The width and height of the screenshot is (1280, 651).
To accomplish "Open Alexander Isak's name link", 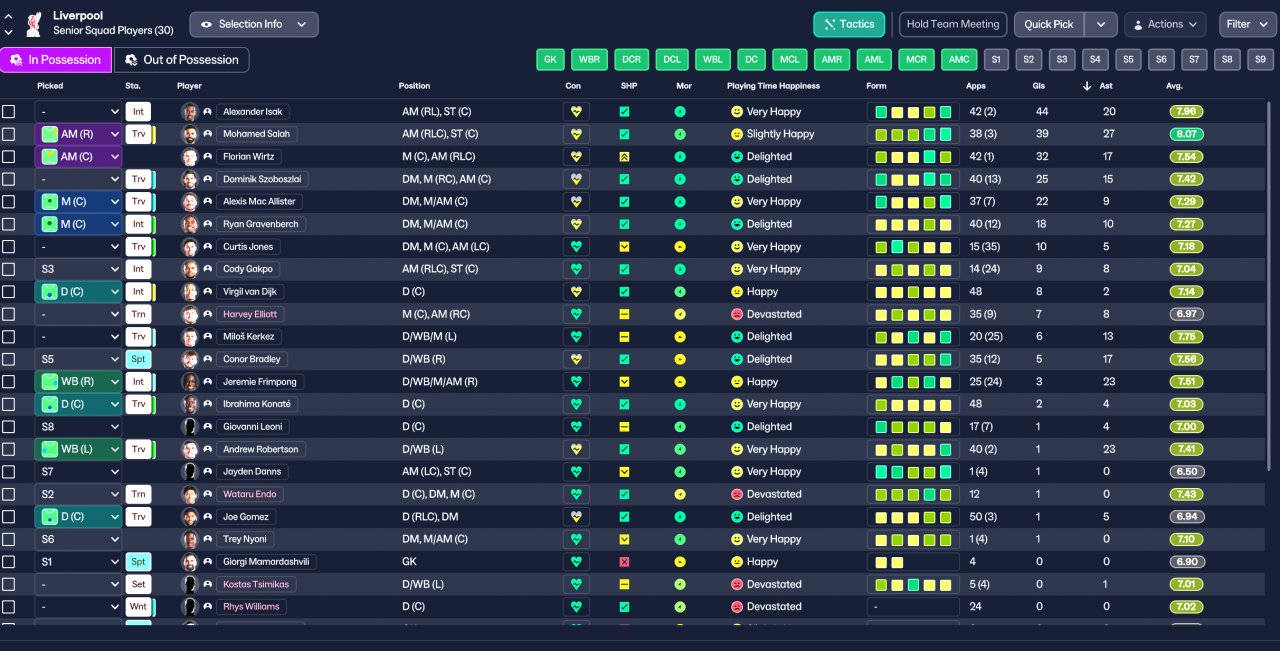I will [x=250, y=112].
